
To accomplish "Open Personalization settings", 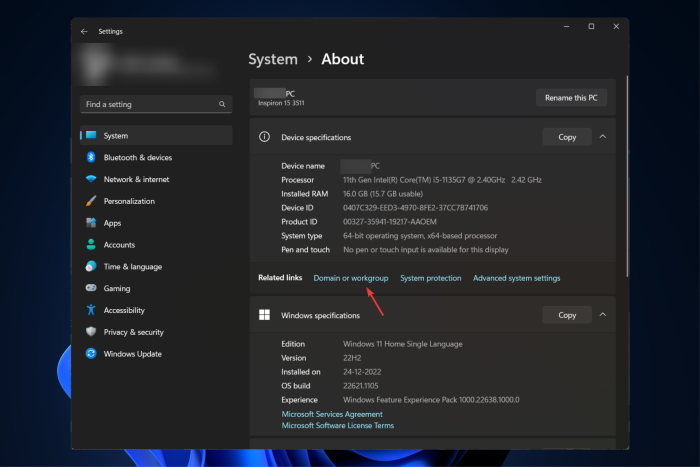I will click(x=156, y=201).
